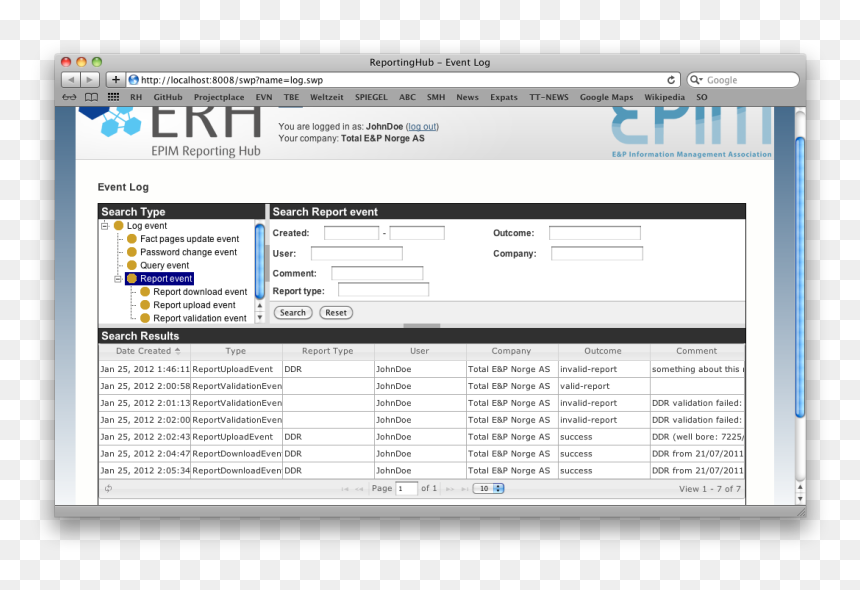This screenshot has height=590, width=860.
Task: Open the Expats bookmark
Action: 503,97
